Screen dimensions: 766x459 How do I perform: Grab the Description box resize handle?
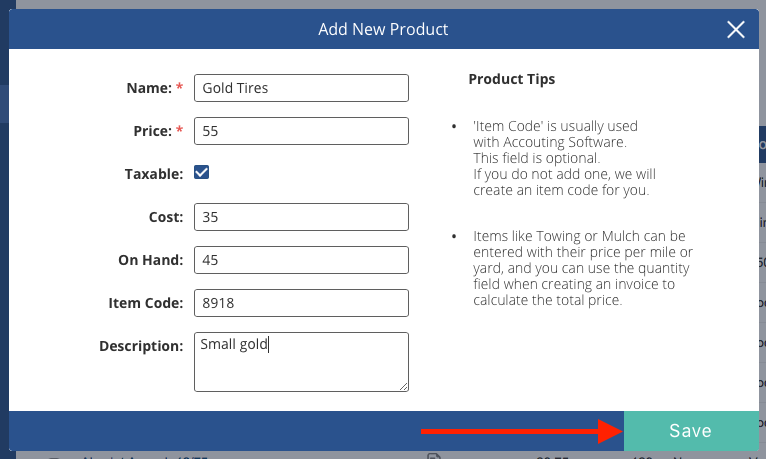[x=404, y=385]
